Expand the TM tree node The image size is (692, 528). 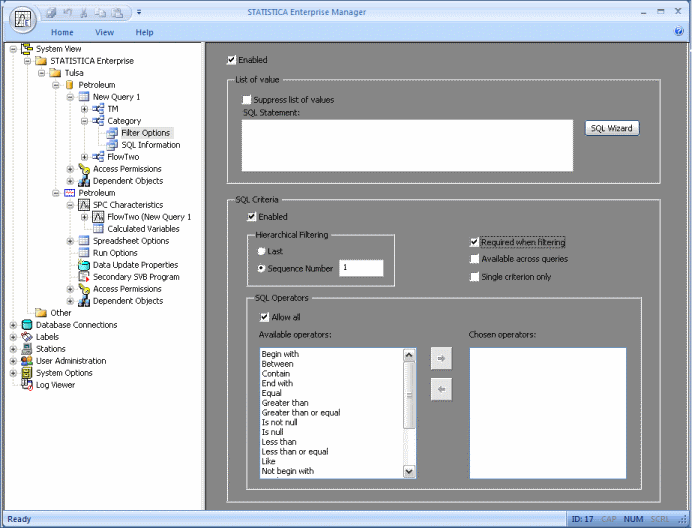[85, 109]
